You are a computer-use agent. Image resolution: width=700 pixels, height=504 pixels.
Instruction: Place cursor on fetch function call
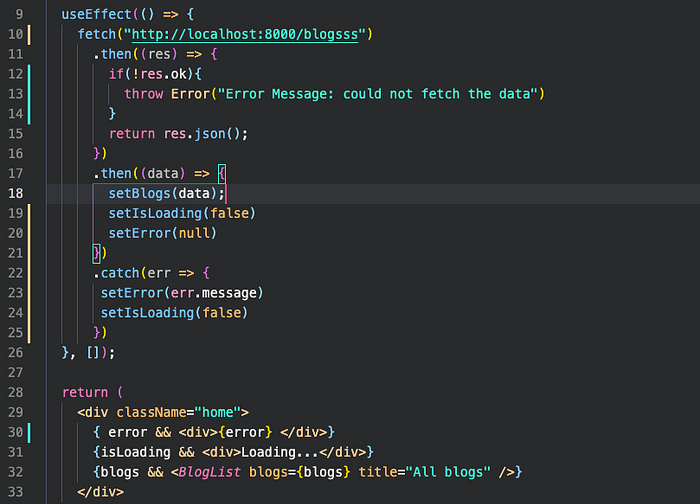point(97,34)
